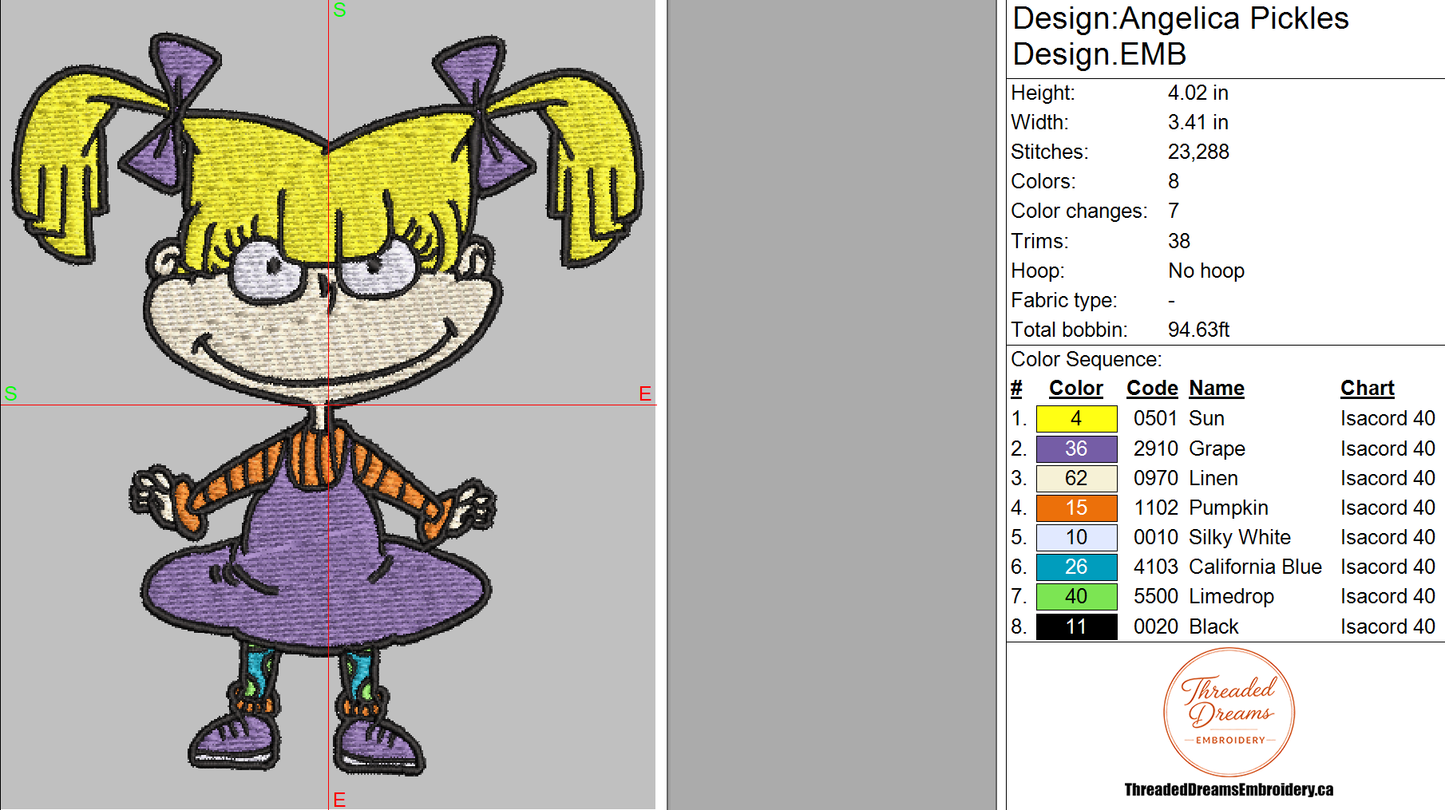Image resolution: width=1445 pixels, height=810 pixels.
Task: Click the Sun yellow color swatch
Action: point(1076,419)
